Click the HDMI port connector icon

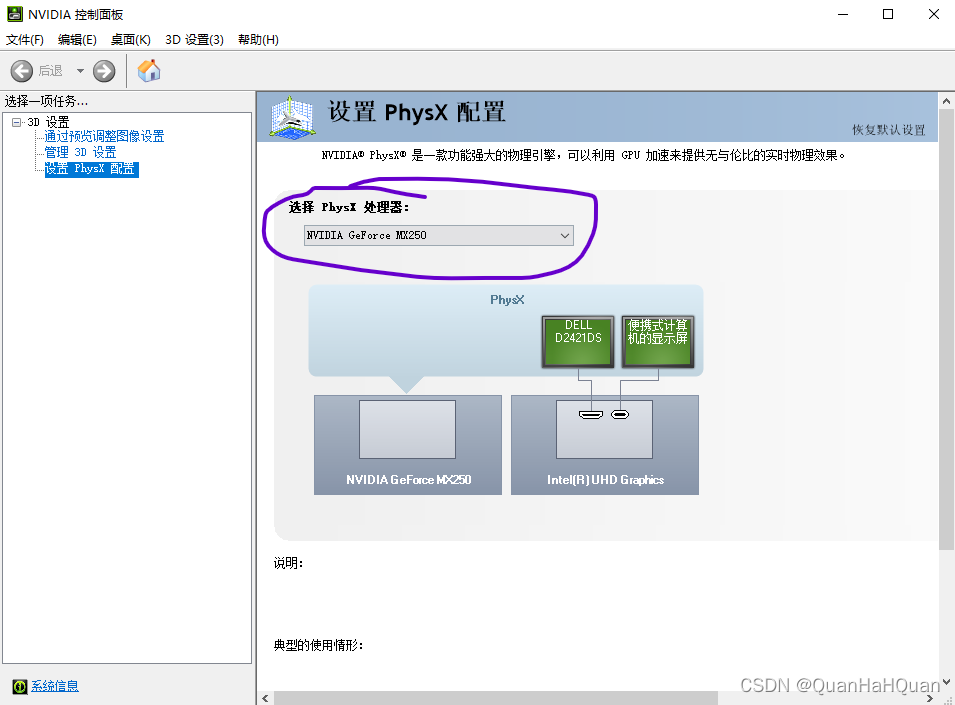[x=591, y=415]
